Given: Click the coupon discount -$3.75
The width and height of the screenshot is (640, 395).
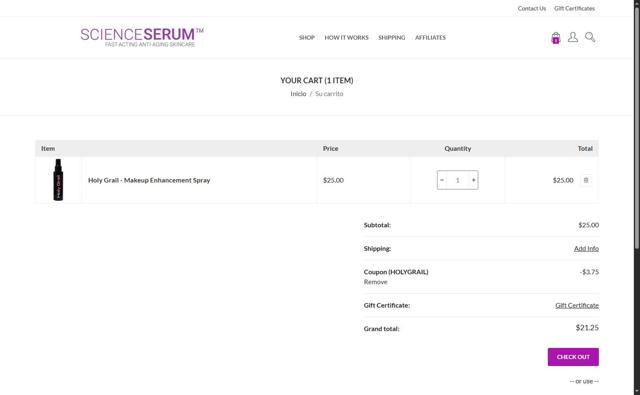Looking at the screenshot, I should click(589, 272).
